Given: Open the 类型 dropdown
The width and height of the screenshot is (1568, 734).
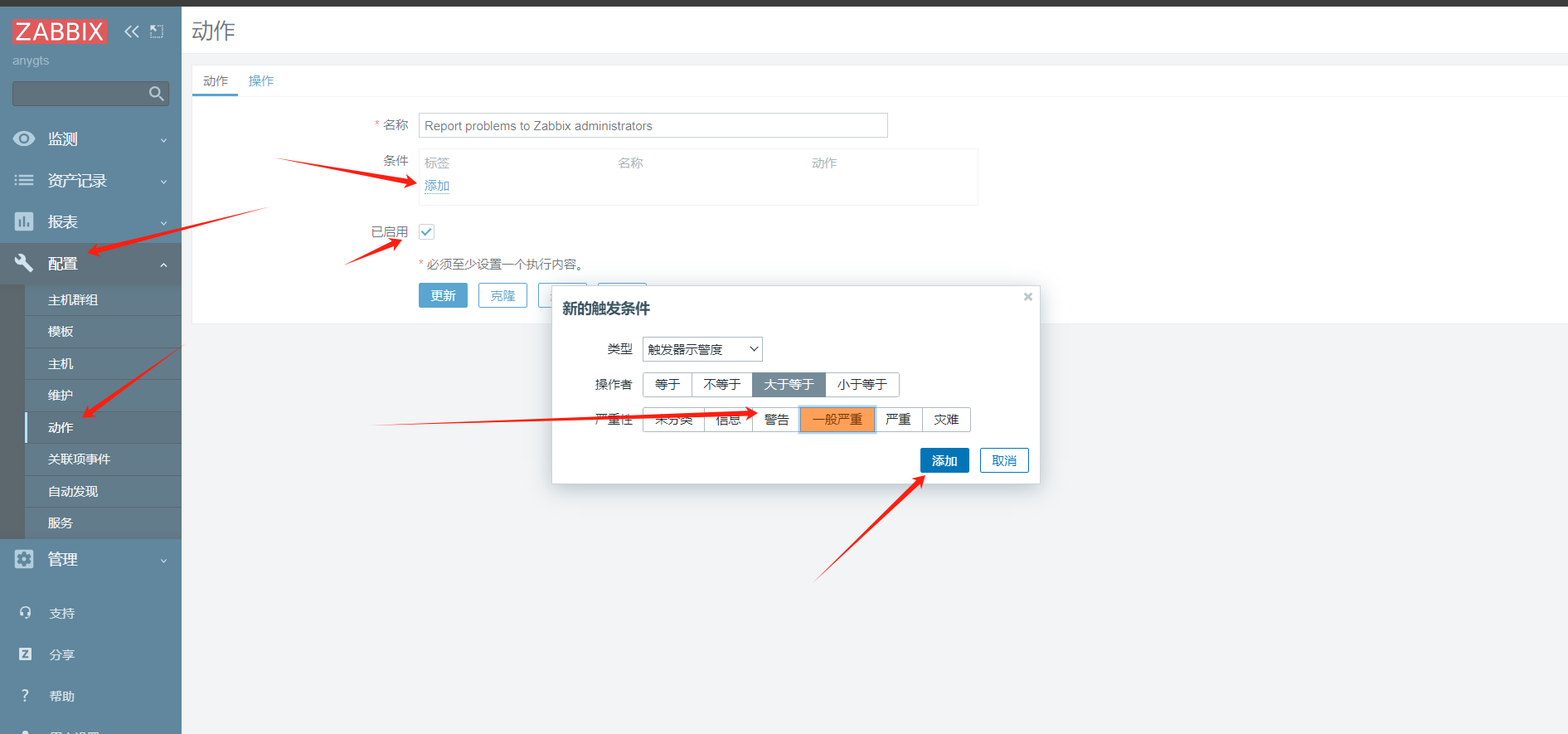Looking at the screenshot, I should point(701,349).
